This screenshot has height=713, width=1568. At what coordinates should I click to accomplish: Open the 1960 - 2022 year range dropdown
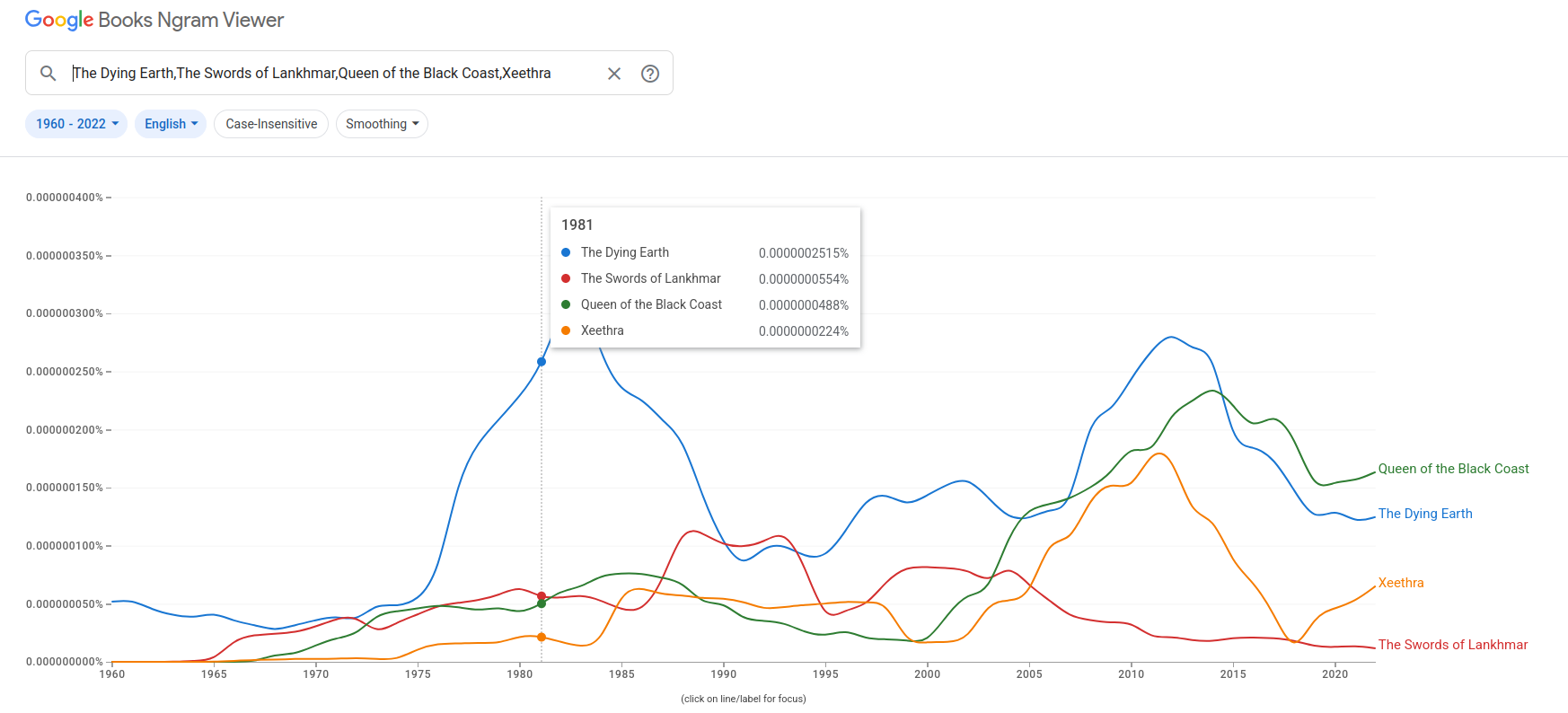coord(76,124)
